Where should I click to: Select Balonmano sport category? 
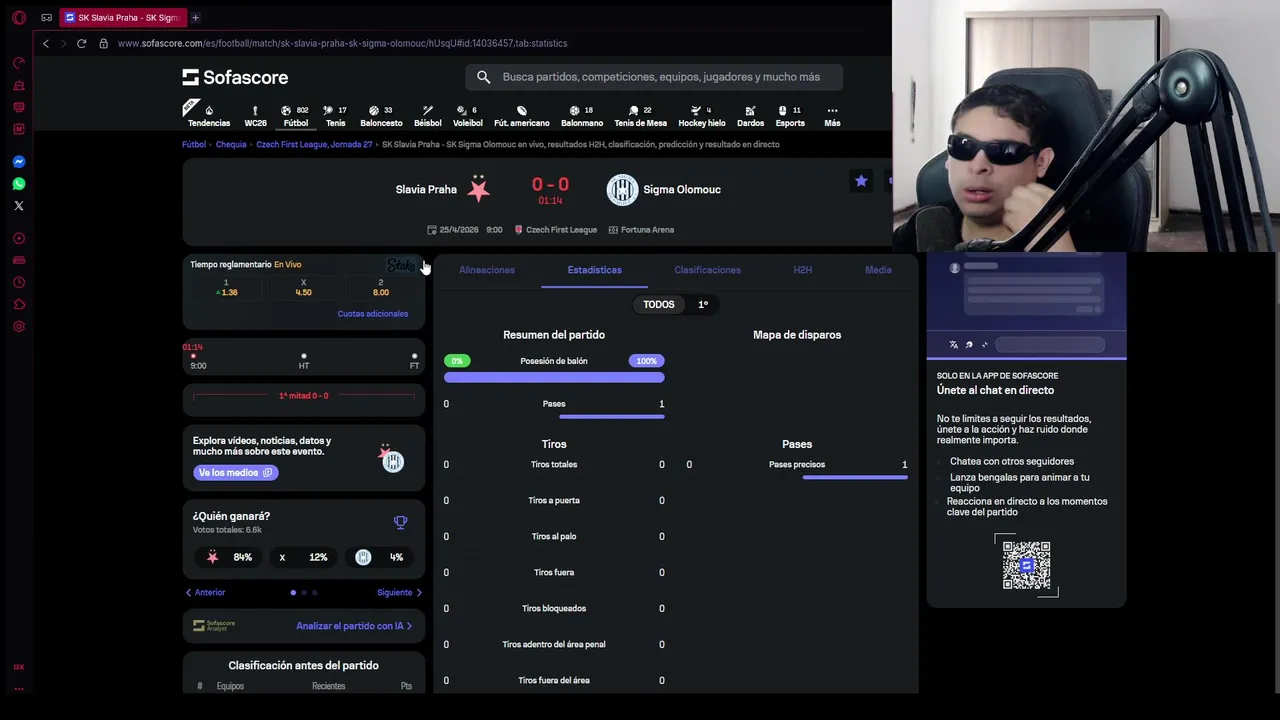[582, 116]
